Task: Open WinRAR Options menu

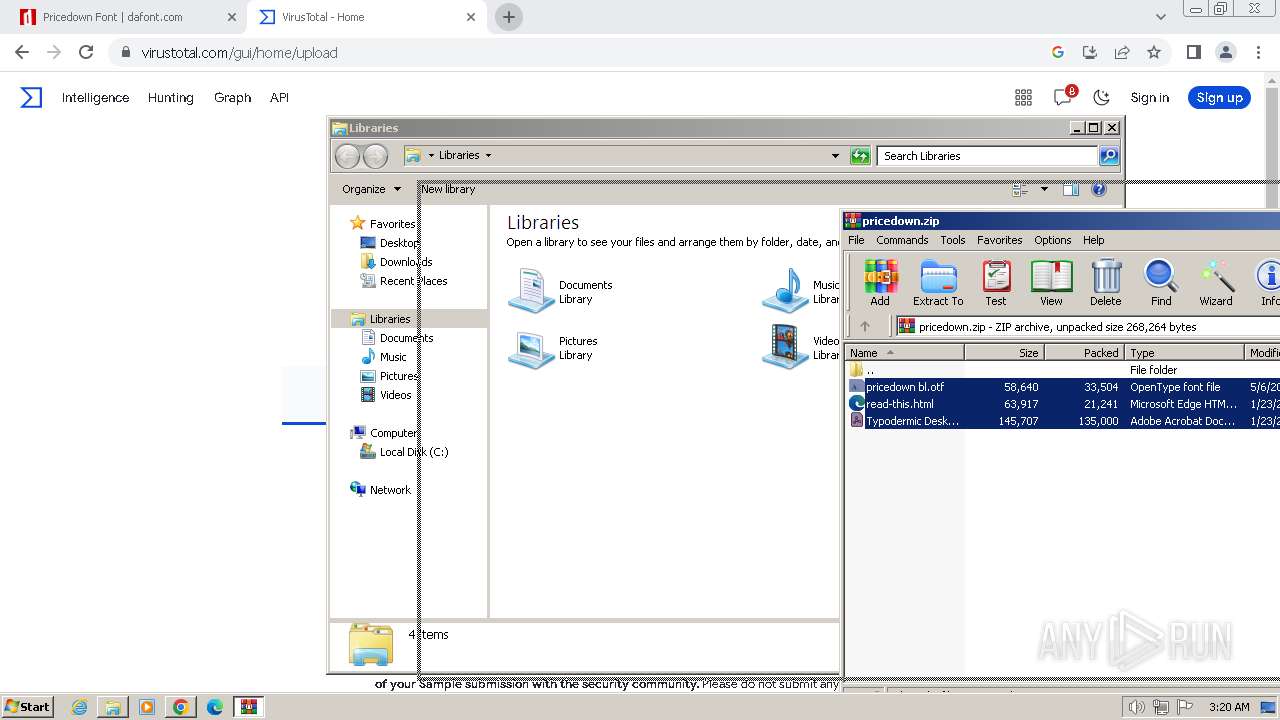Action: pos(1052,240)
